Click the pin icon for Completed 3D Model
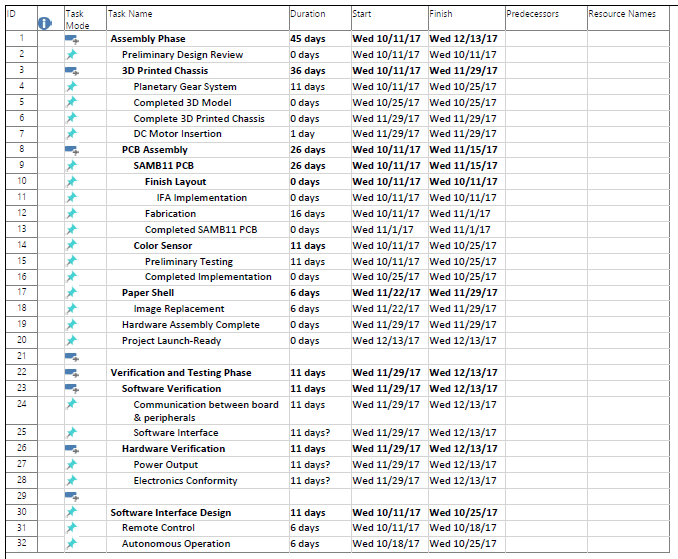This screenshot has width=678, height=559. [x=72, y=102]
